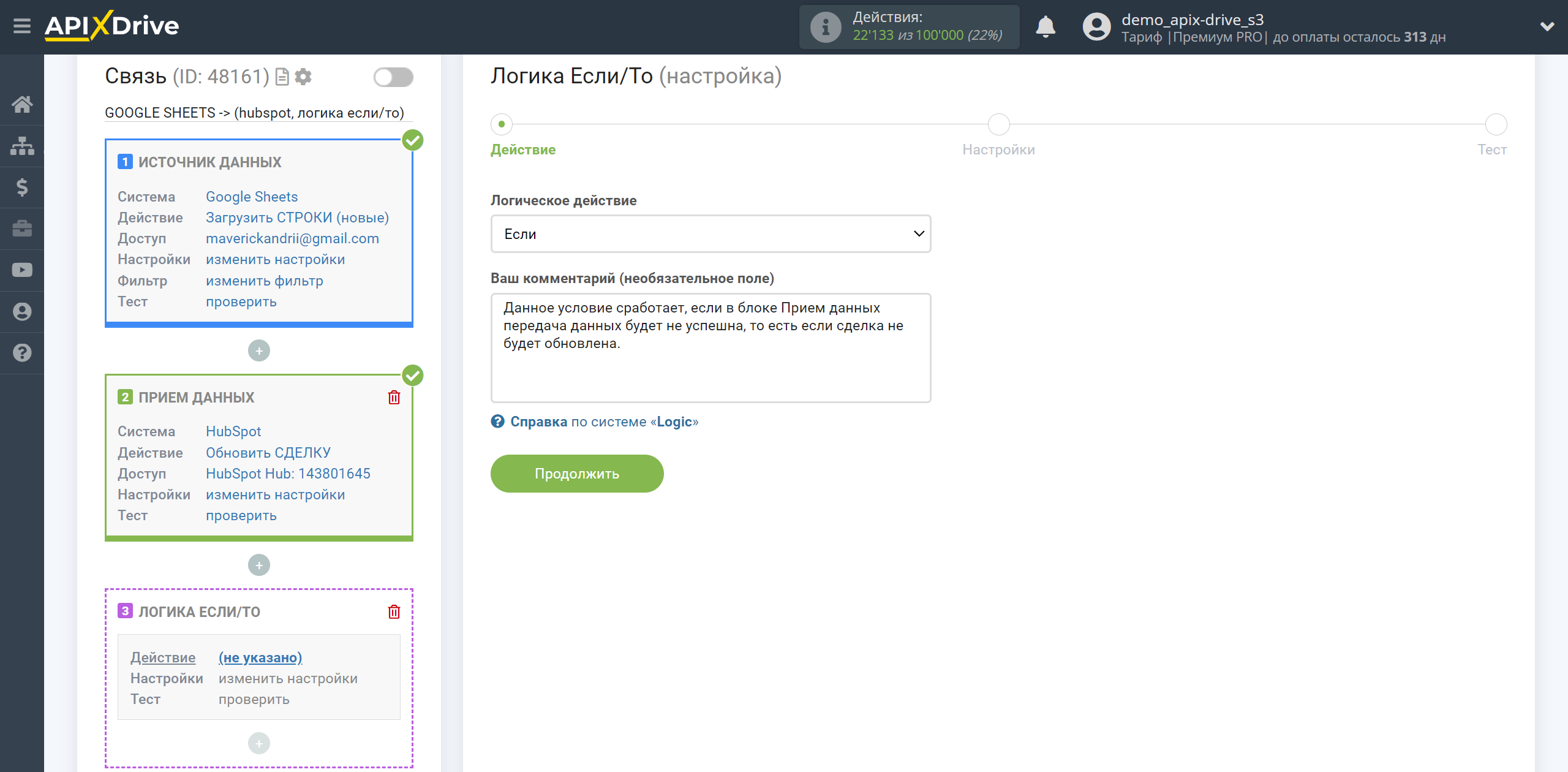Viewport: 1568px width, 772px height.
Task: Open the profile sidebar icon
Action: 22,311
